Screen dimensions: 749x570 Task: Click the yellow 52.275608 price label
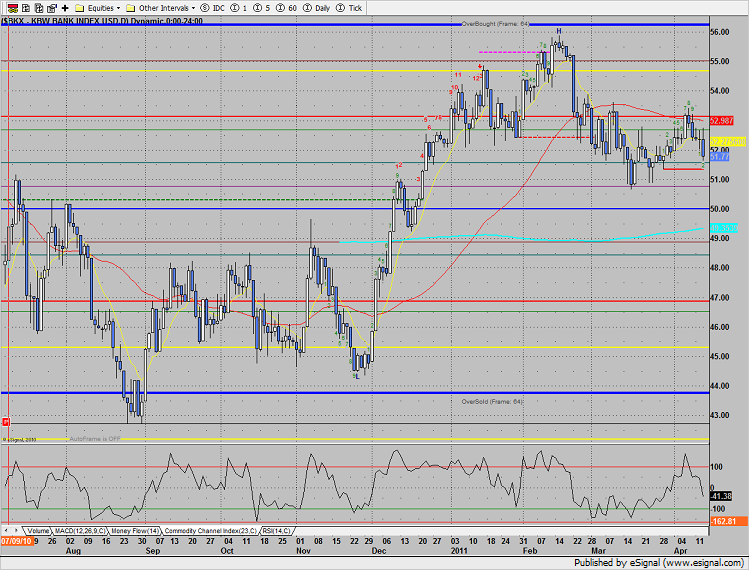click(x=728, y=142)
